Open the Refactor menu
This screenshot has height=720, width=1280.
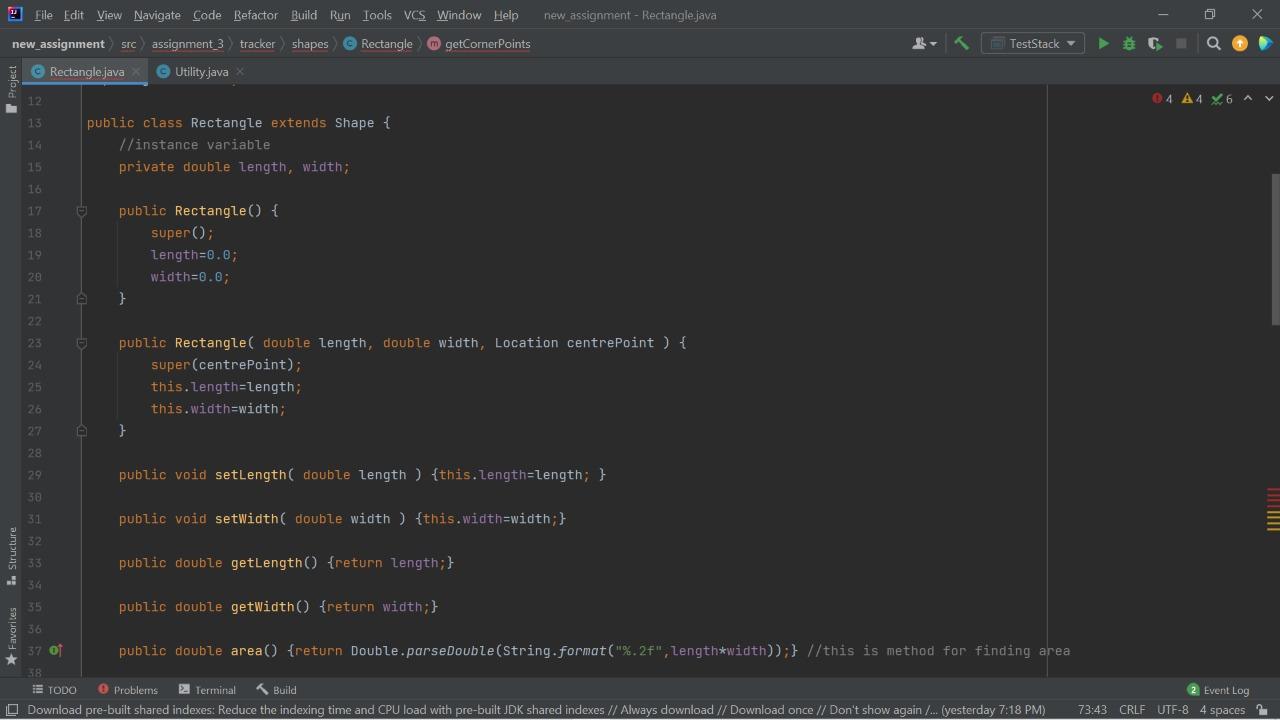tap(256, 15)
